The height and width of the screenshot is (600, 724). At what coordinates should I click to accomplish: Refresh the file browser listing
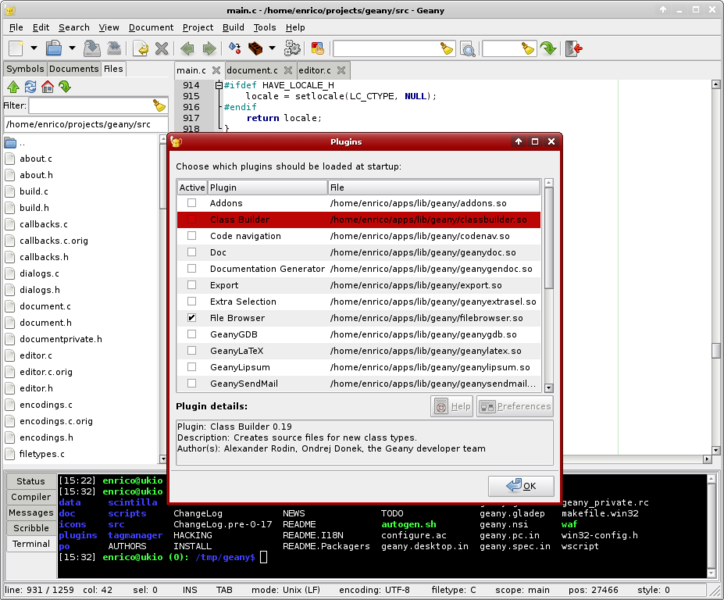click(x=30, y=87)
